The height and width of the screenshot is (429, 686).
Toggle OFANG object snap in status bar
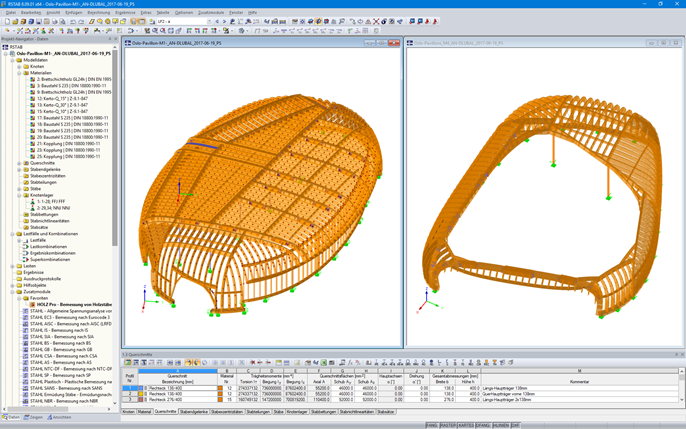pyautogui.click(x=483, y=425)
